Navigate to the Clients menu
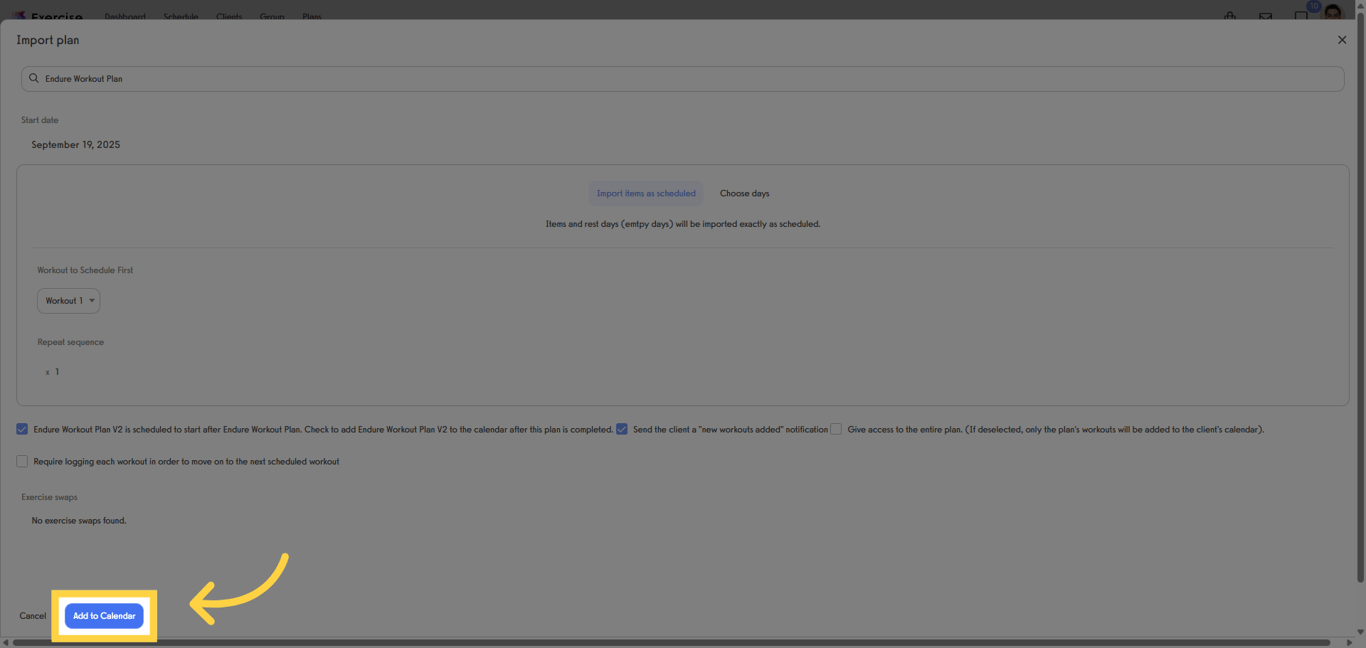The image size is (1366, 648). point(229,17)
